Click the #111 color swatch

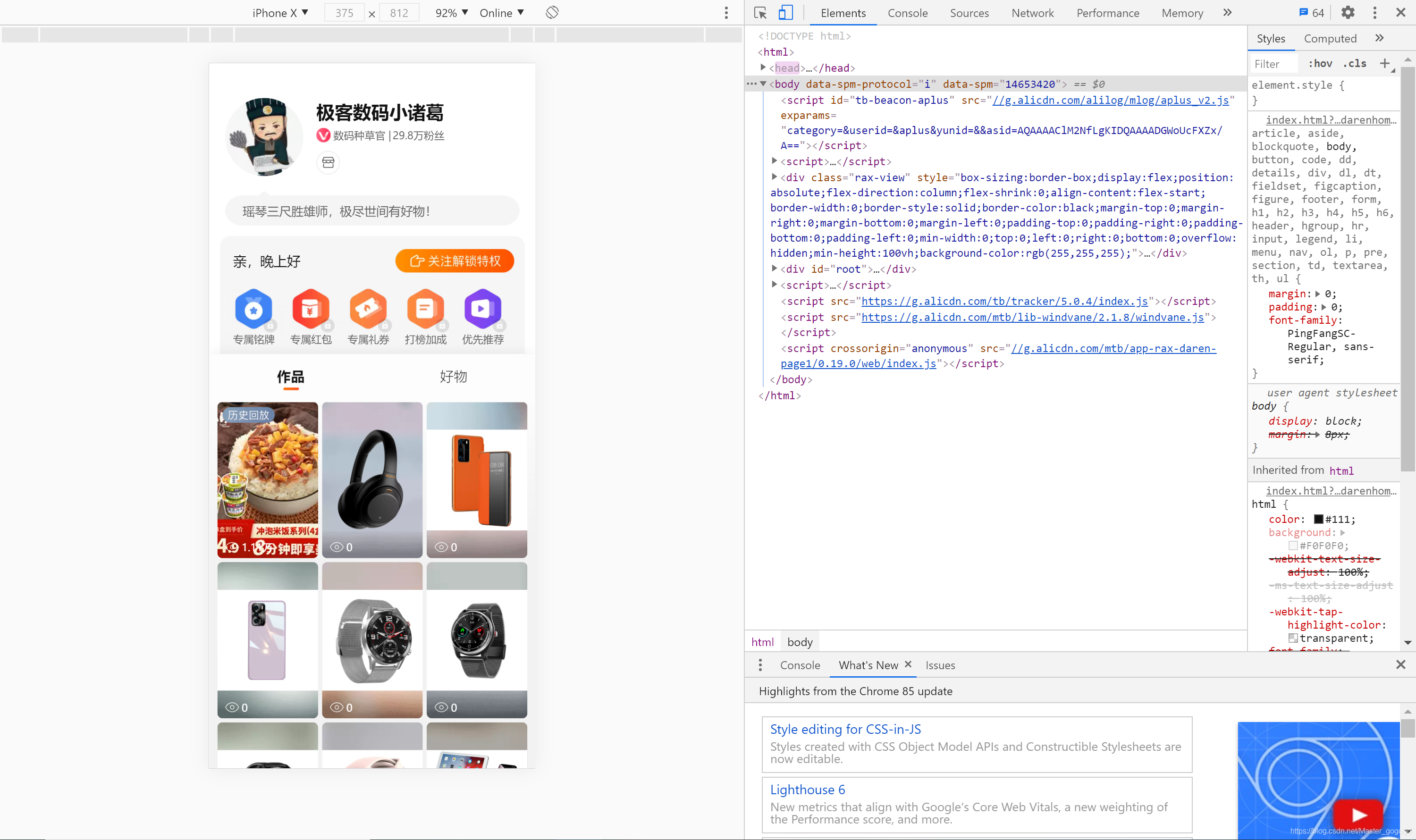tap(1319, 519)
